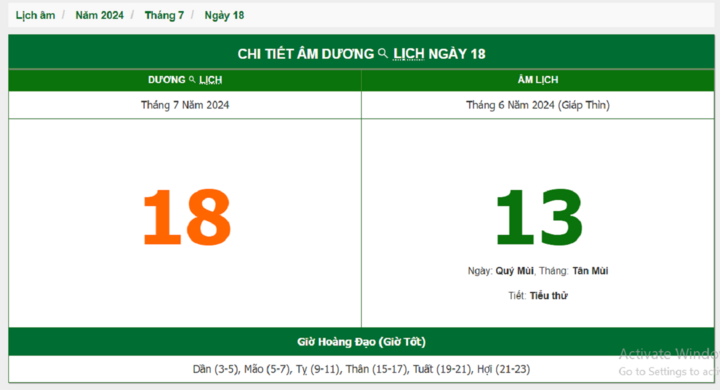Click the 'LỊCH' link in 'DƯƠNG LỊCH' header
The height and width of the screenshot is (390, 720).
[x=211, y=80]
